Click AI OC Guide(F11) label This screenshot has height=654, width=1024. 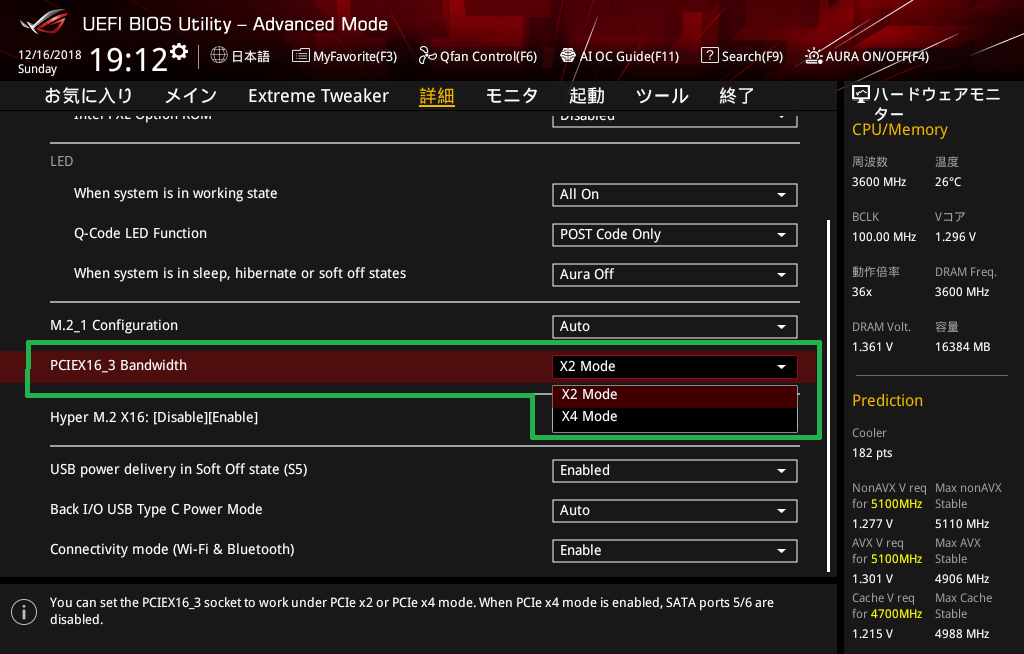tap(629, 56)
